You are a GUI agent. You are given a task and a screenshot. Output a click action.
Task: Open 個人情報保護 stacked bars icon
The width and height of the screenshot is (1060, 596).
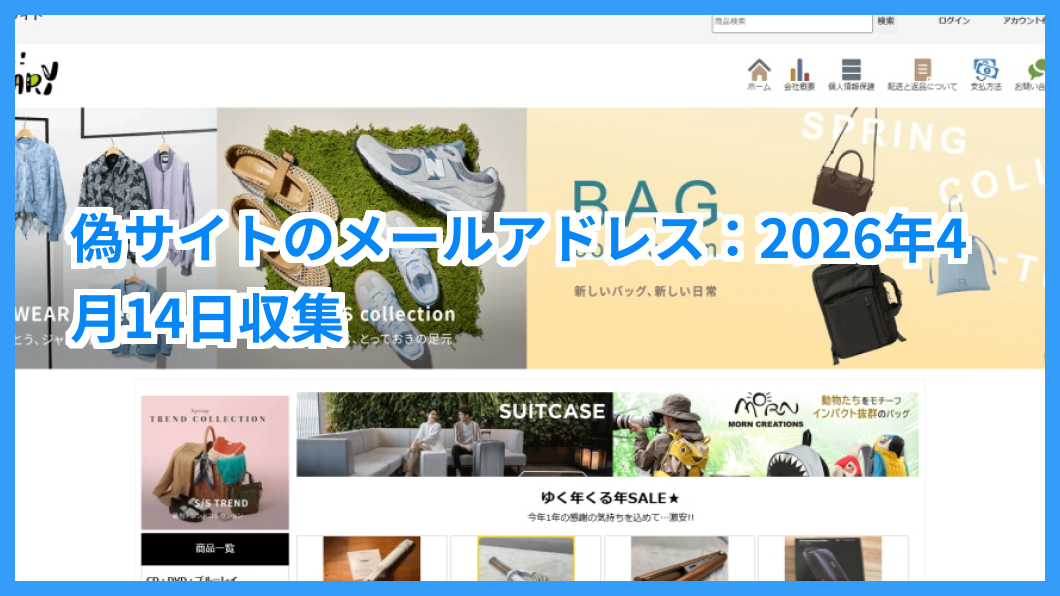(x=851, y=71)
